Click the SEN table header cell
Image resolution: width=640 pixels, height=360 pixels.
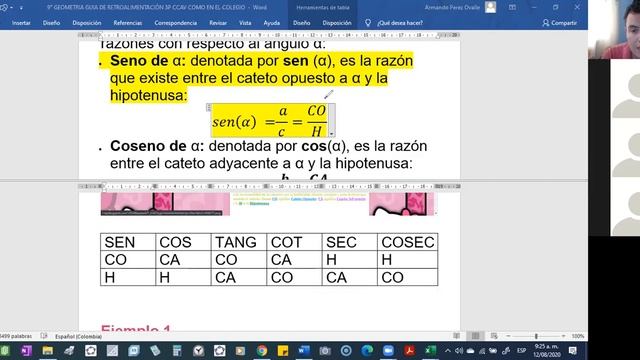click(128, 242)
